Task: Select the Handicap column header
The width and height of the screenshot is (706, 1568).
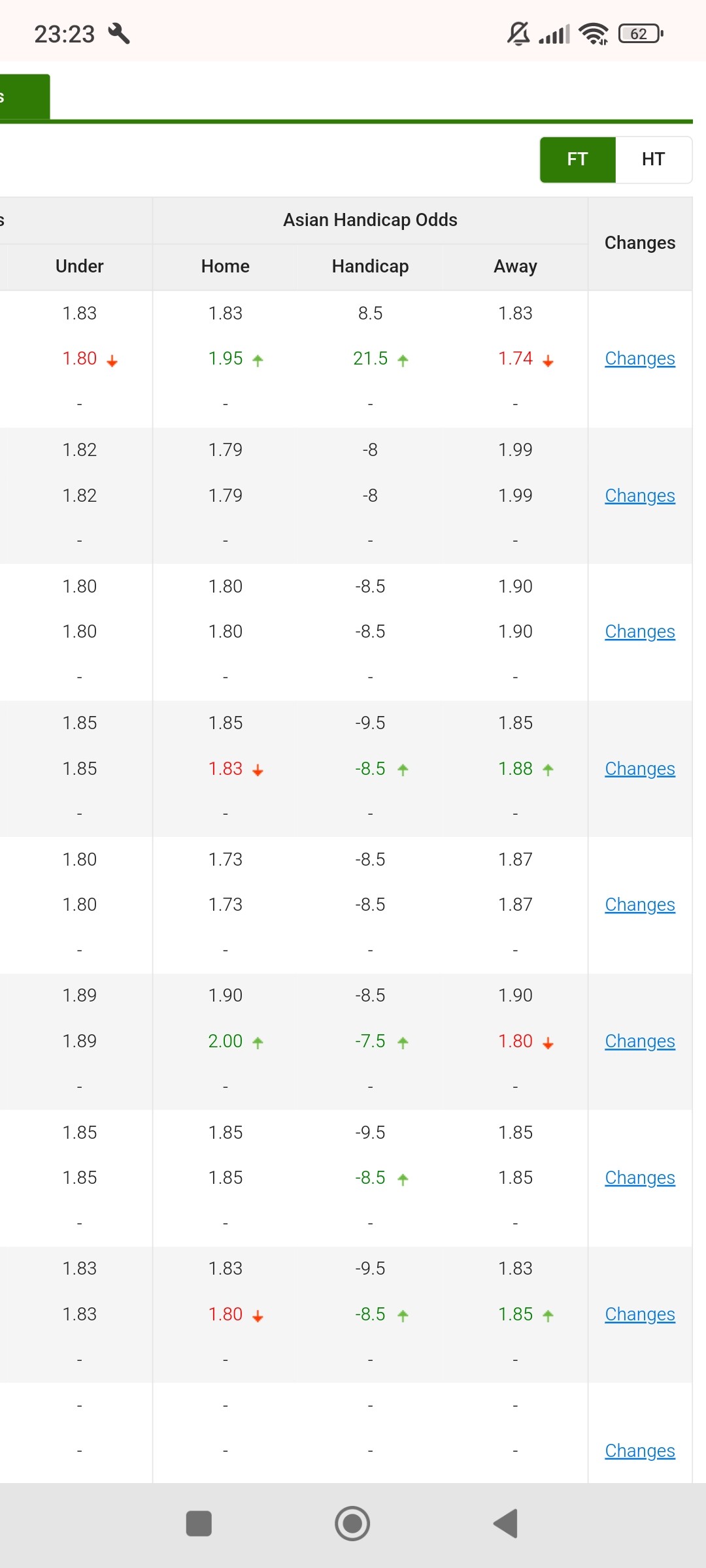Action: [370, 267]
